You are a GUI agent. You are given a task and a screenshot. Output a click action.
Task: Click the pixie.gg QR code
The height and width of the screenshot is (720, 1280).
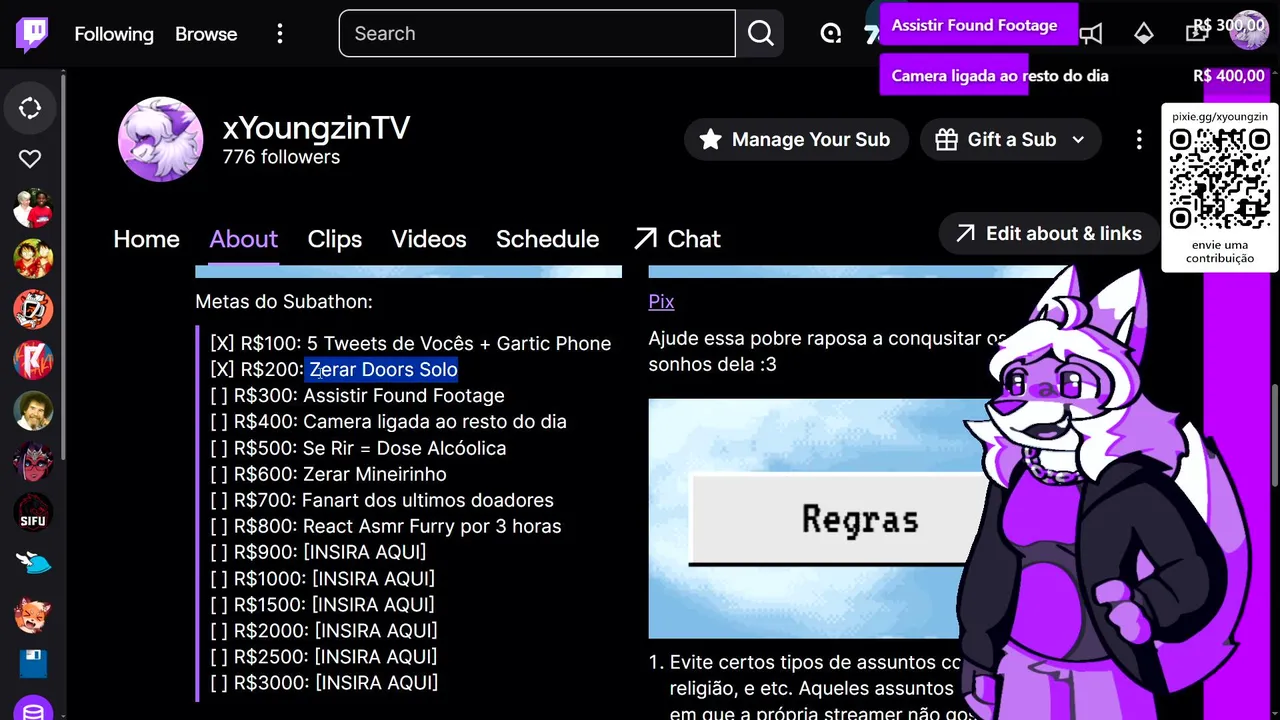1220,178
